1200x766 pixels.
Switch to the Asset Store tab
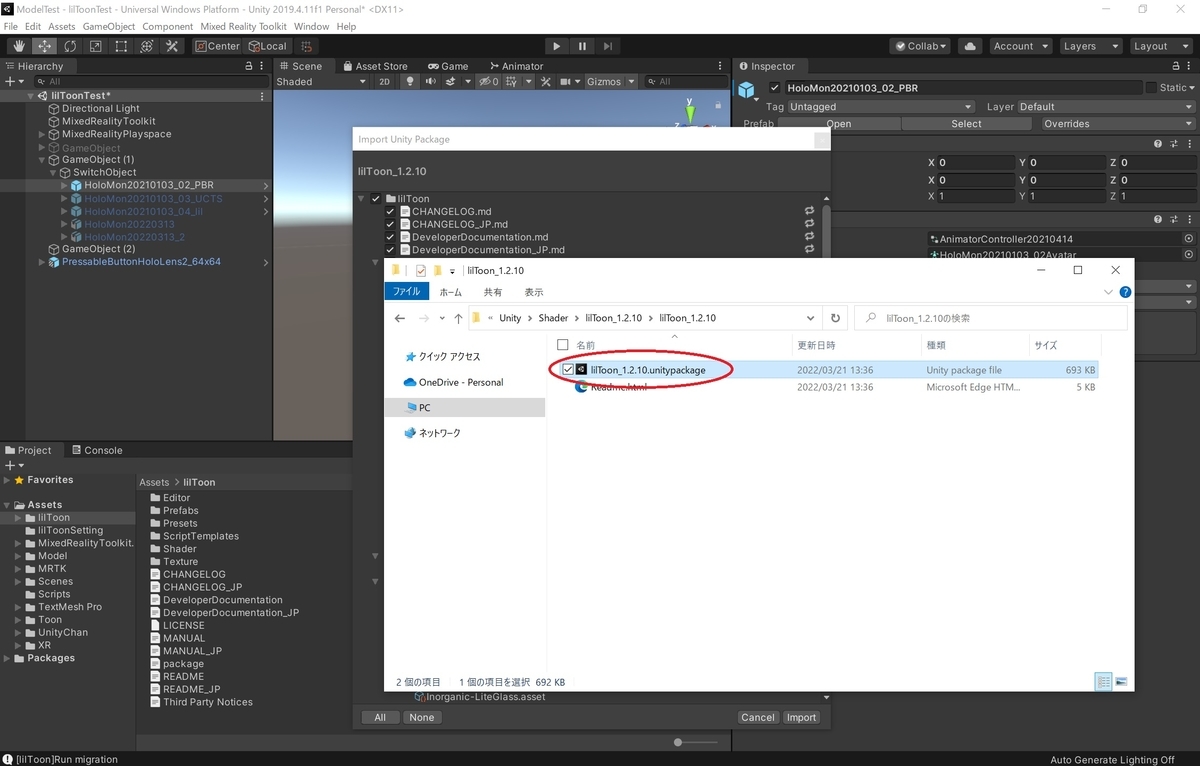[374, 66]
